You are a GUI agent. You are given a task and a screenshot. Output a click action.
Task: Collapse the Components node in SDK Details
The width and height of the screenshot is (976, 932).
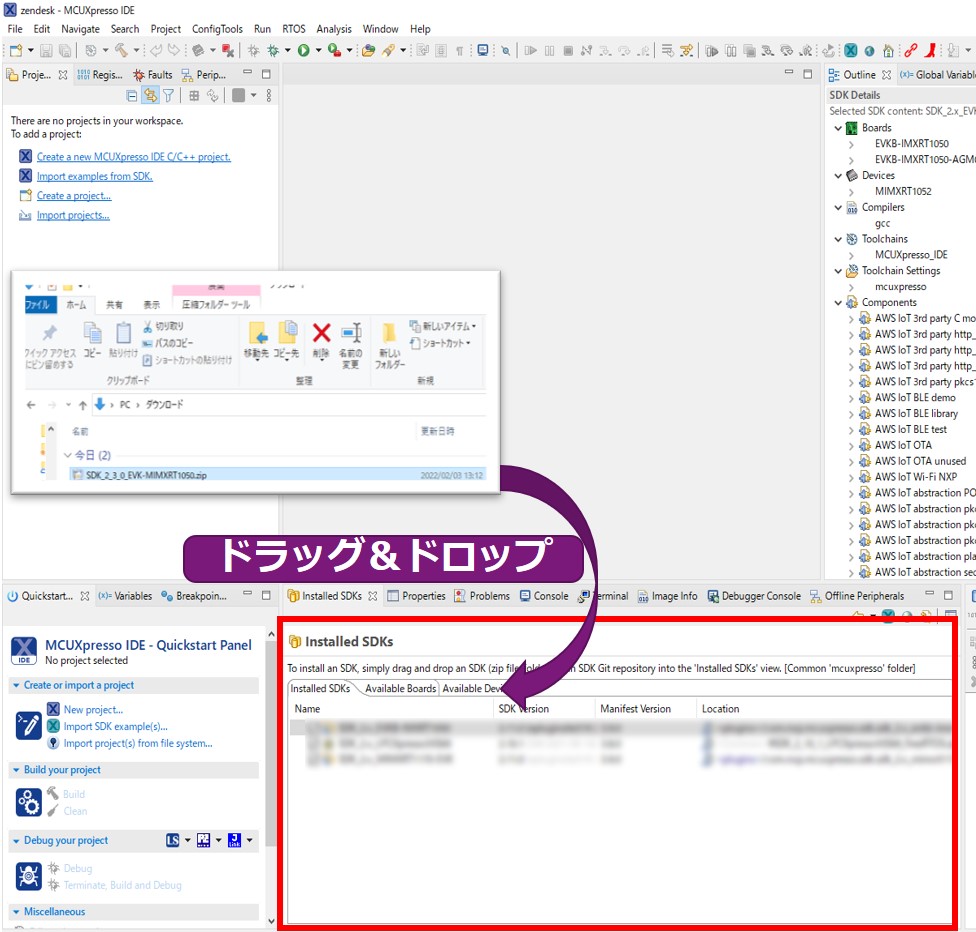838,303
